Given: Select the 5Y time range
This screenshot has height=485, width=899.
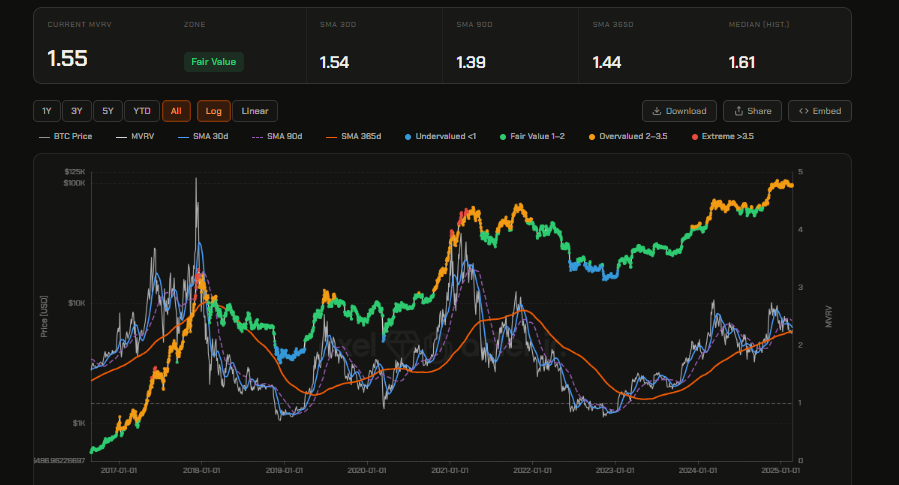Looking at the screenshot, I should click(x=108, y=111).
